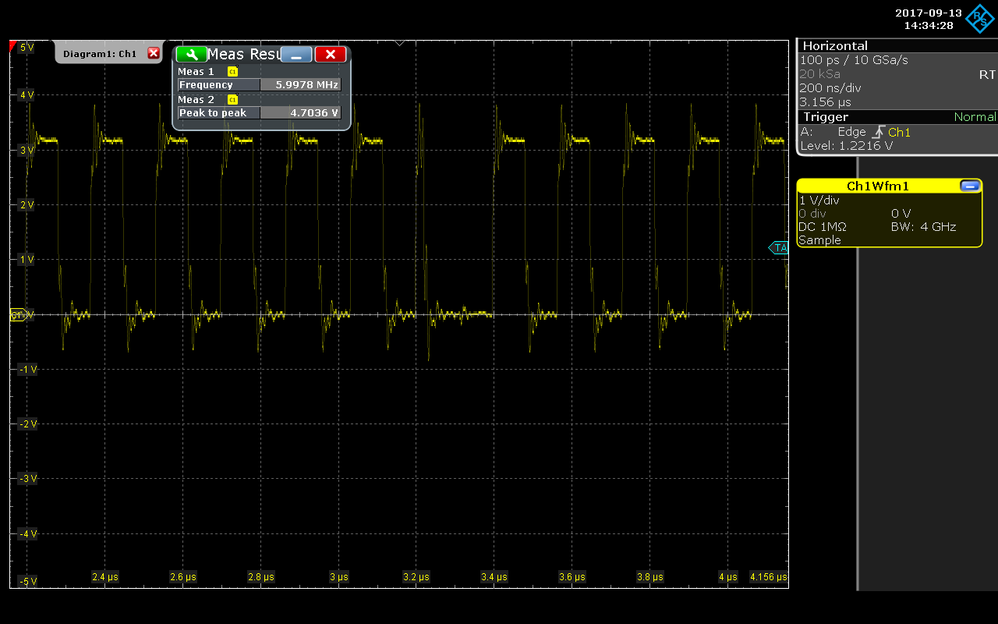Click the Rohde & Schwarz logo icon

(980, 18)
